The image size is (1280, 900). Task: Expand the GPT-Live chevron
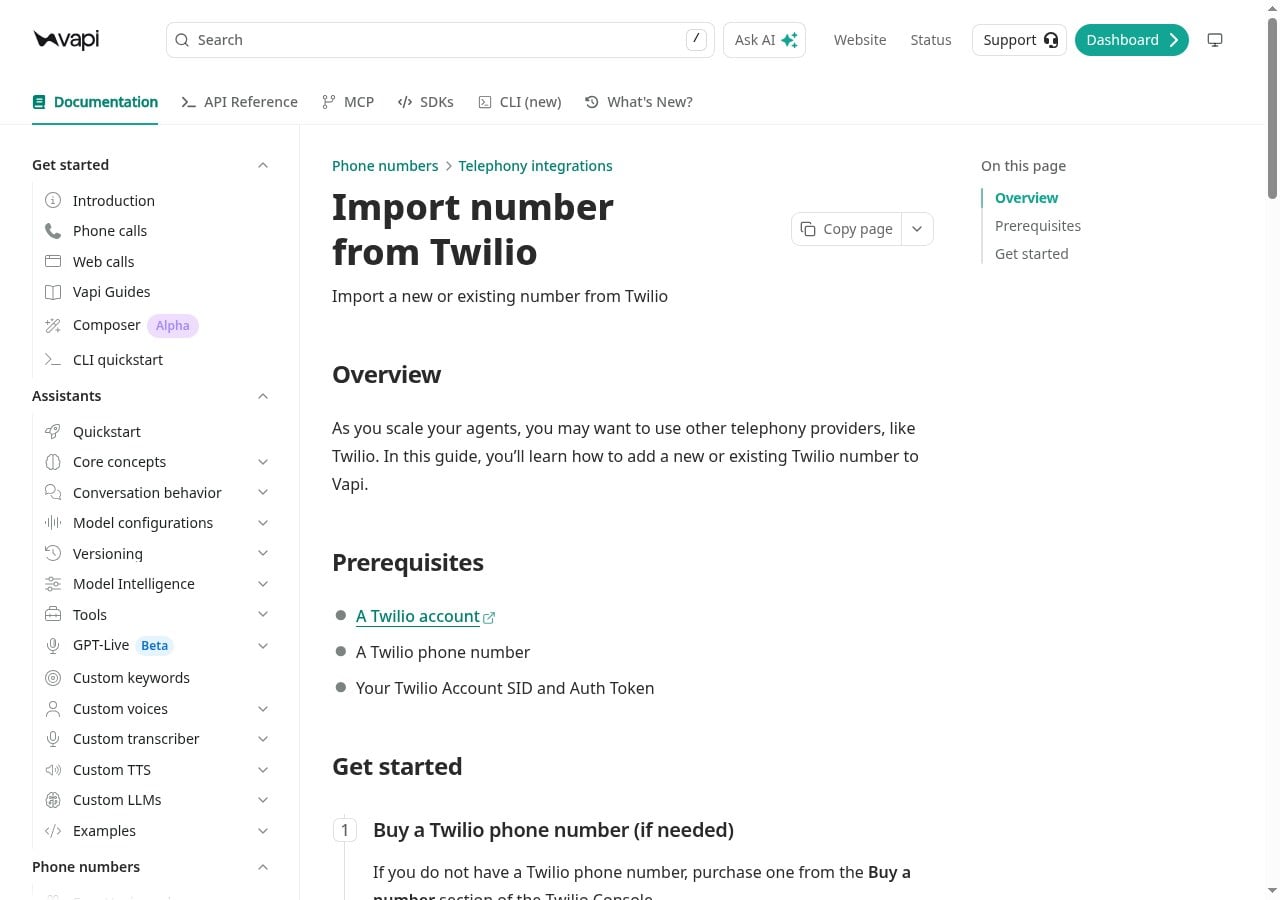[x=263, y=646]
